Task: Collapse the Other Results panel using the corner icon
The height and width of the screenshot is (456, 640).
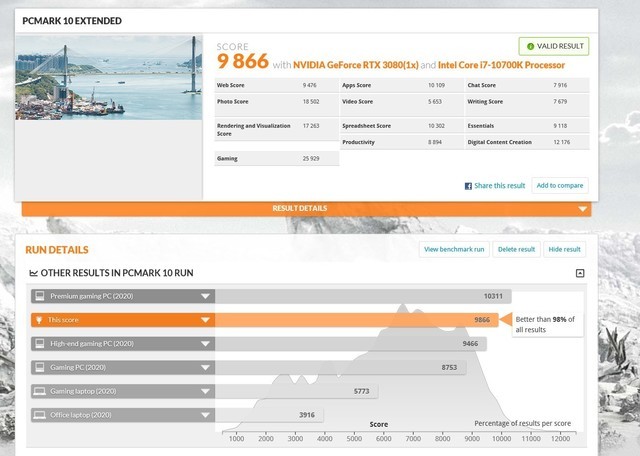Action: coord(580,273)
